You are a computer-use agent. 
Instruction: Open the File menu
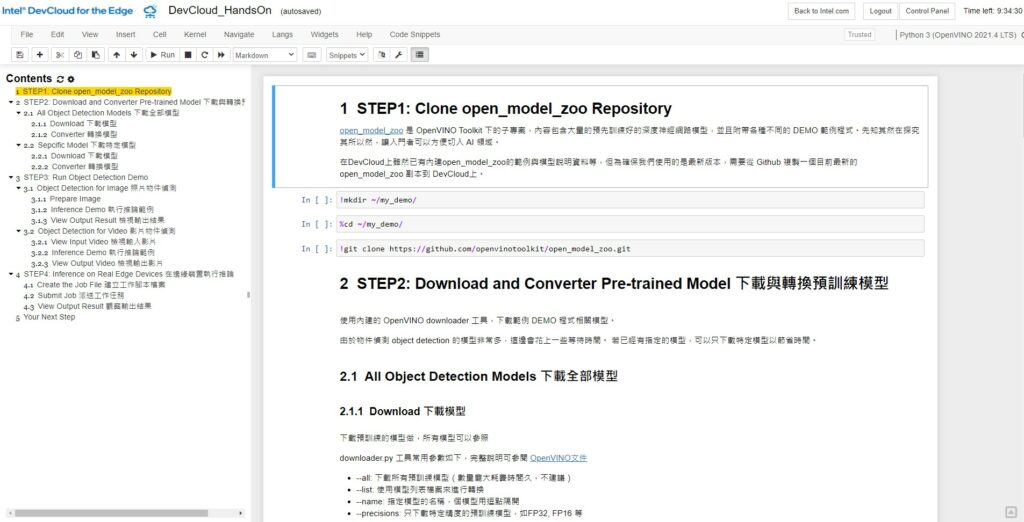pos(27,35)
